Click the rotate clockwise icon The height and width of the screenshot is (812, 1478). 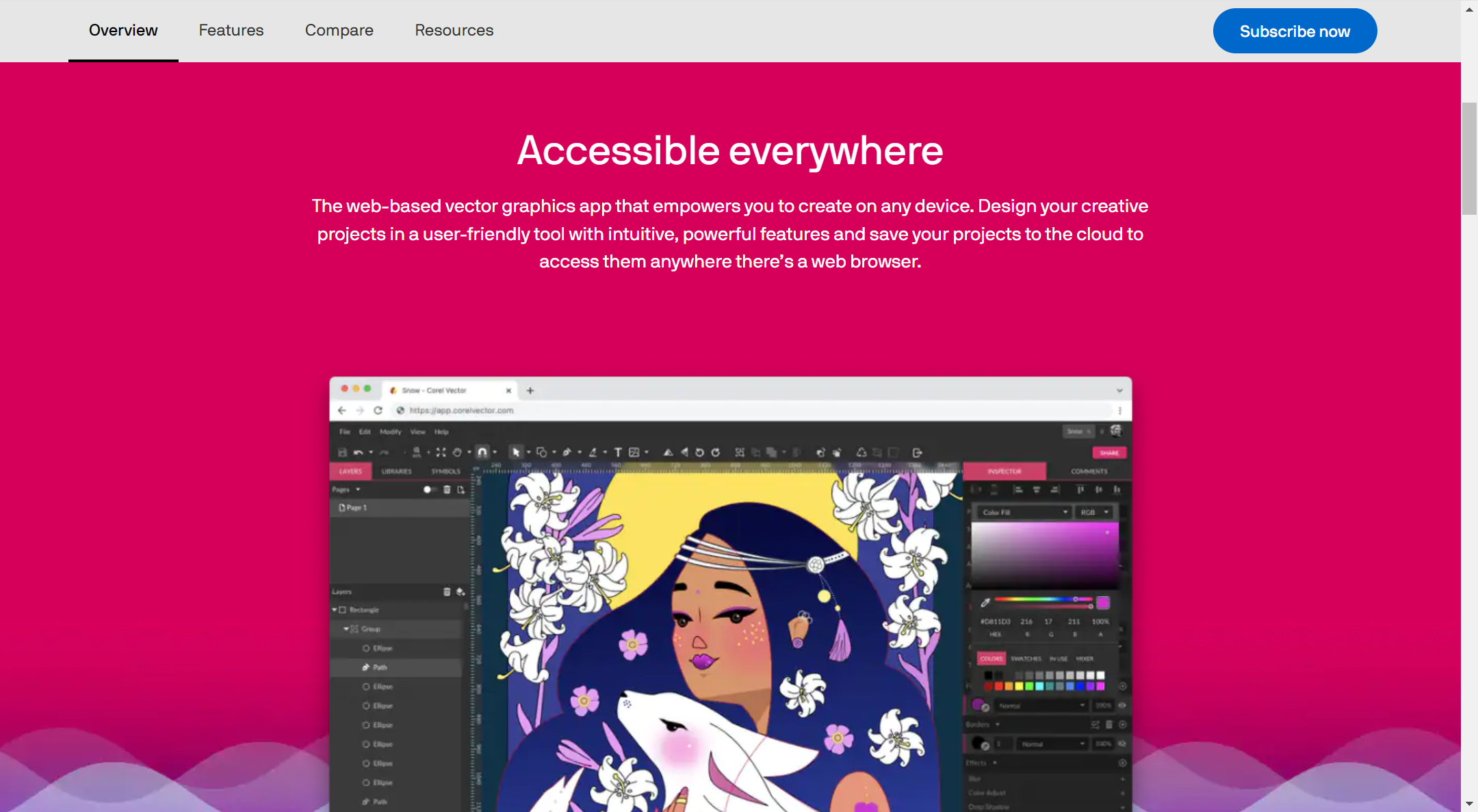(x=716, y=452)
